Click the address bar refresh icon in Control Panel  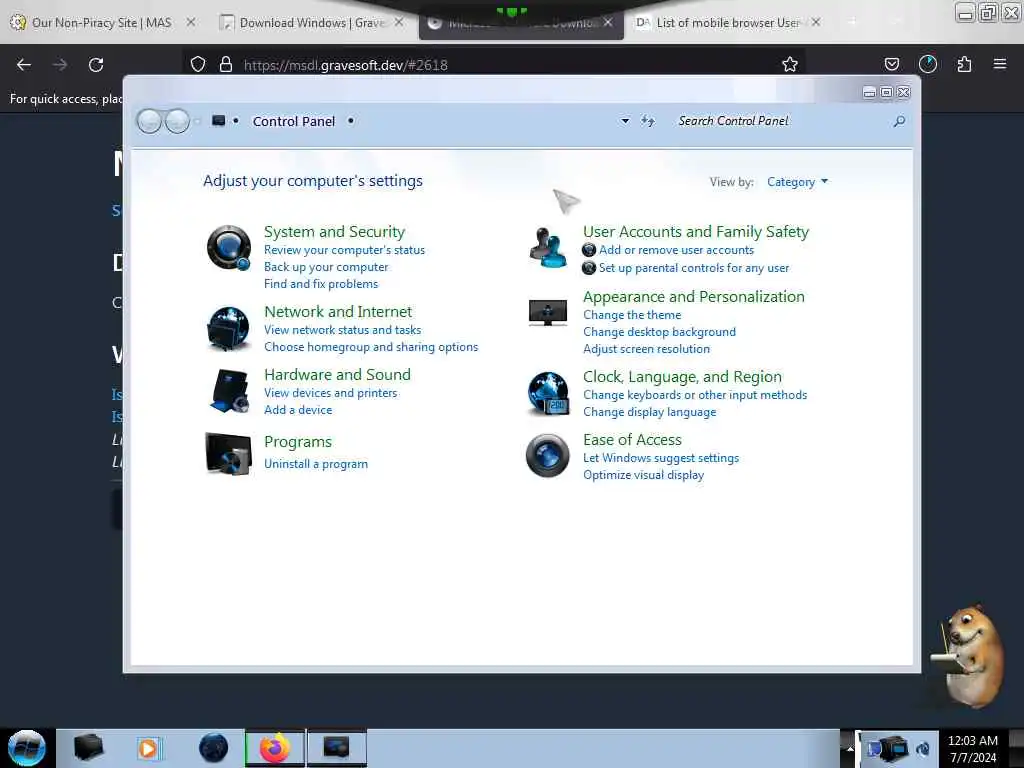pos(647,121)
